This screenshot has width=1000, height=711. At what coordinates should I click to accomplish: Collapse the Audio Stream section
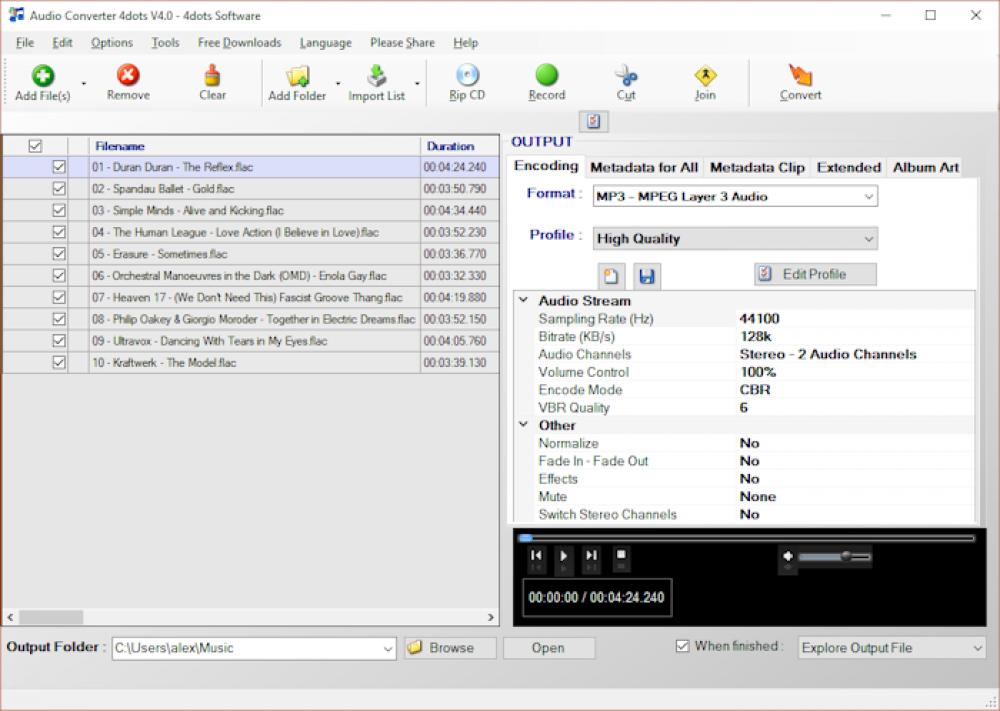[x=523, y=300]
